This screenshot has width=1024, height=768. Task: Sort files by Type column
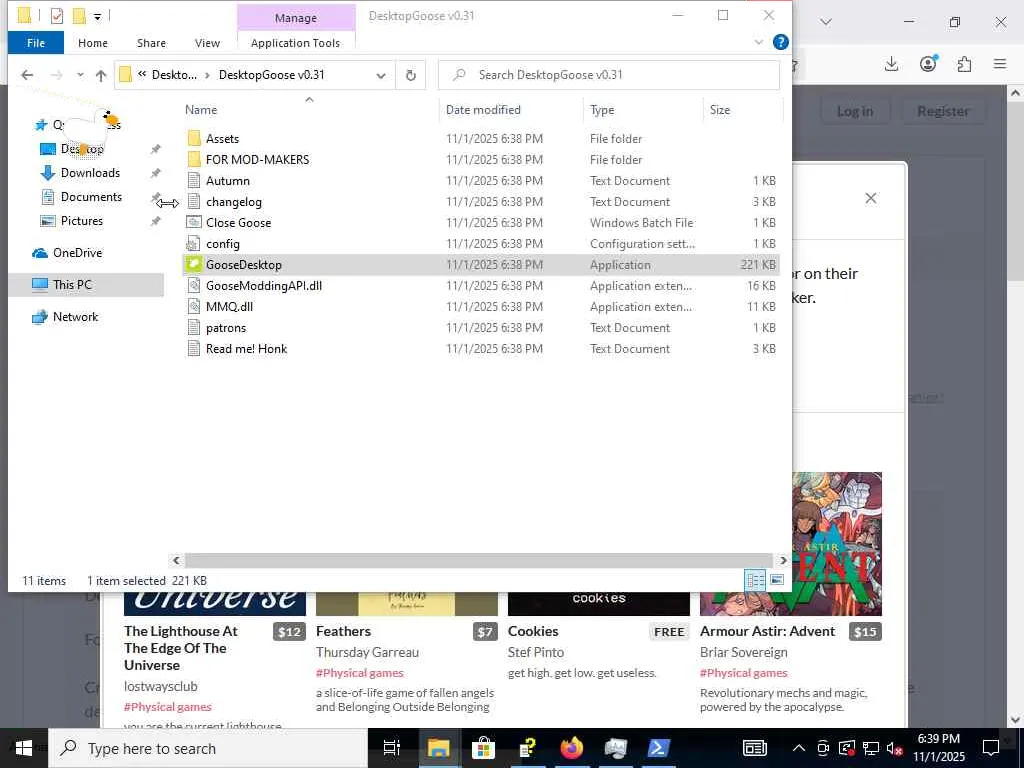[601, 110]
